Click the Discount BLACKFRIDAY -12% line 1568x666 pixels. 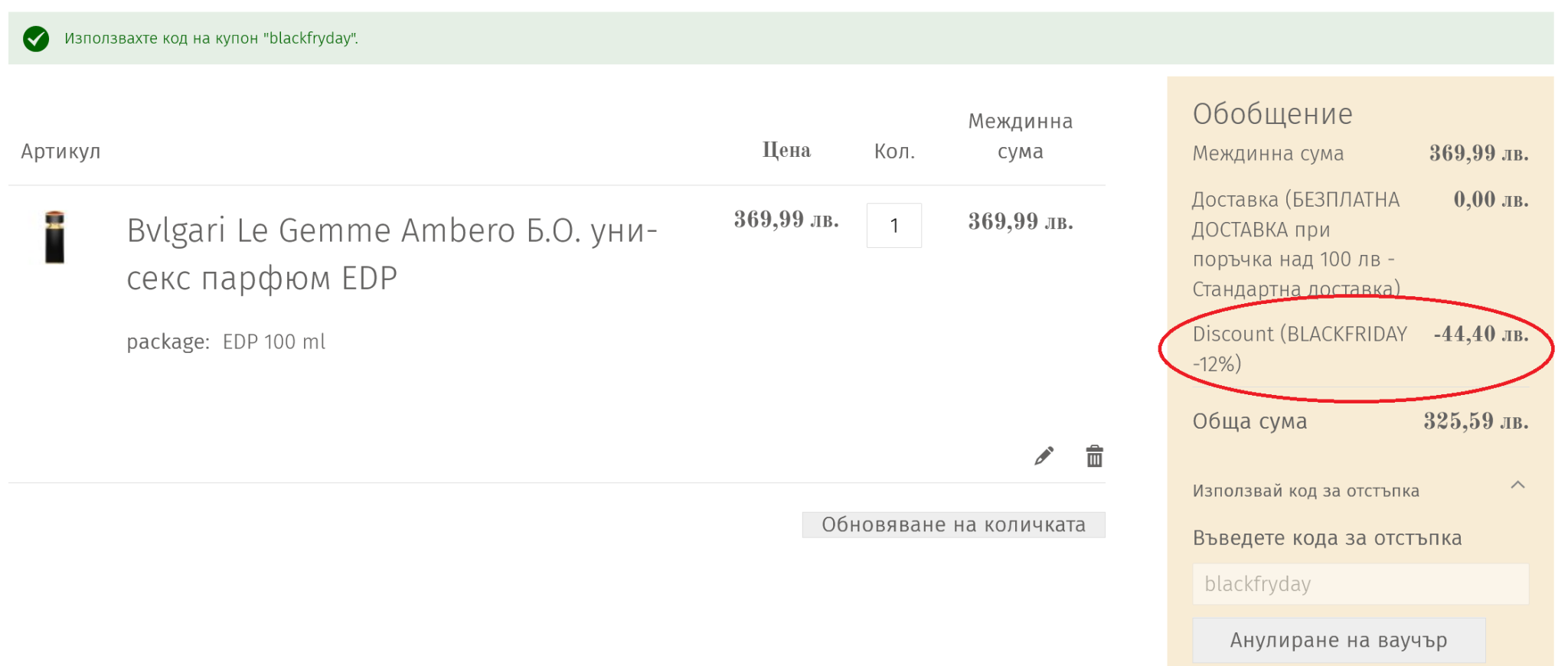click(1299, 348)
